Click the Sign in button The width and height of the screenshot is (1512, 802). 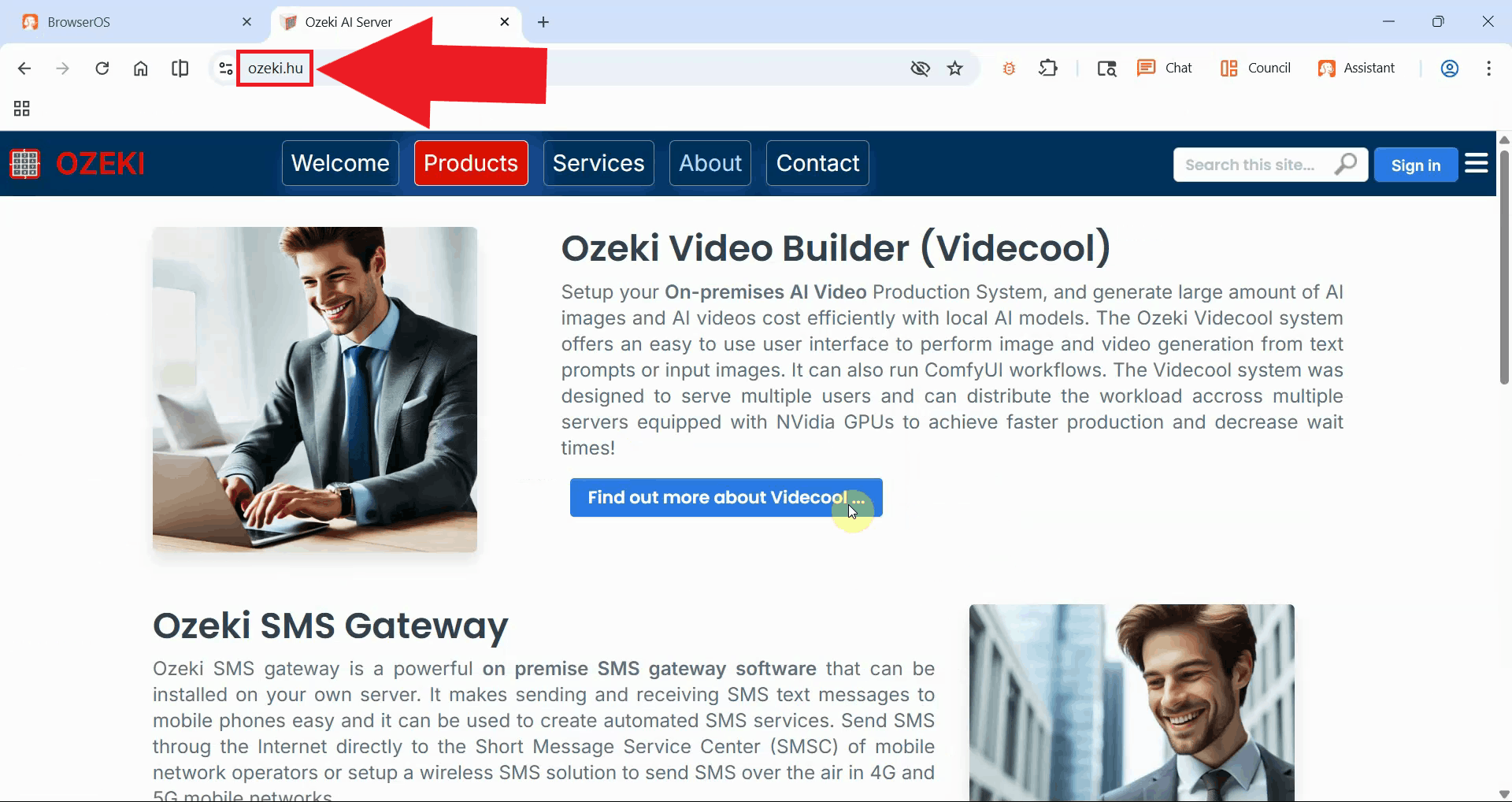(x=1415, y=165)
